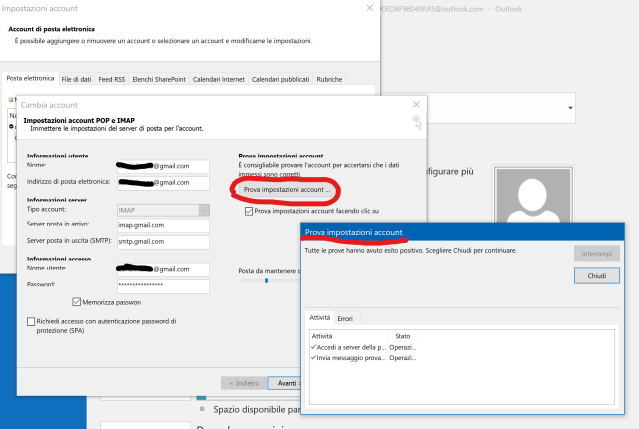
Task: Click the Indietro button
Action: (245, 382)
